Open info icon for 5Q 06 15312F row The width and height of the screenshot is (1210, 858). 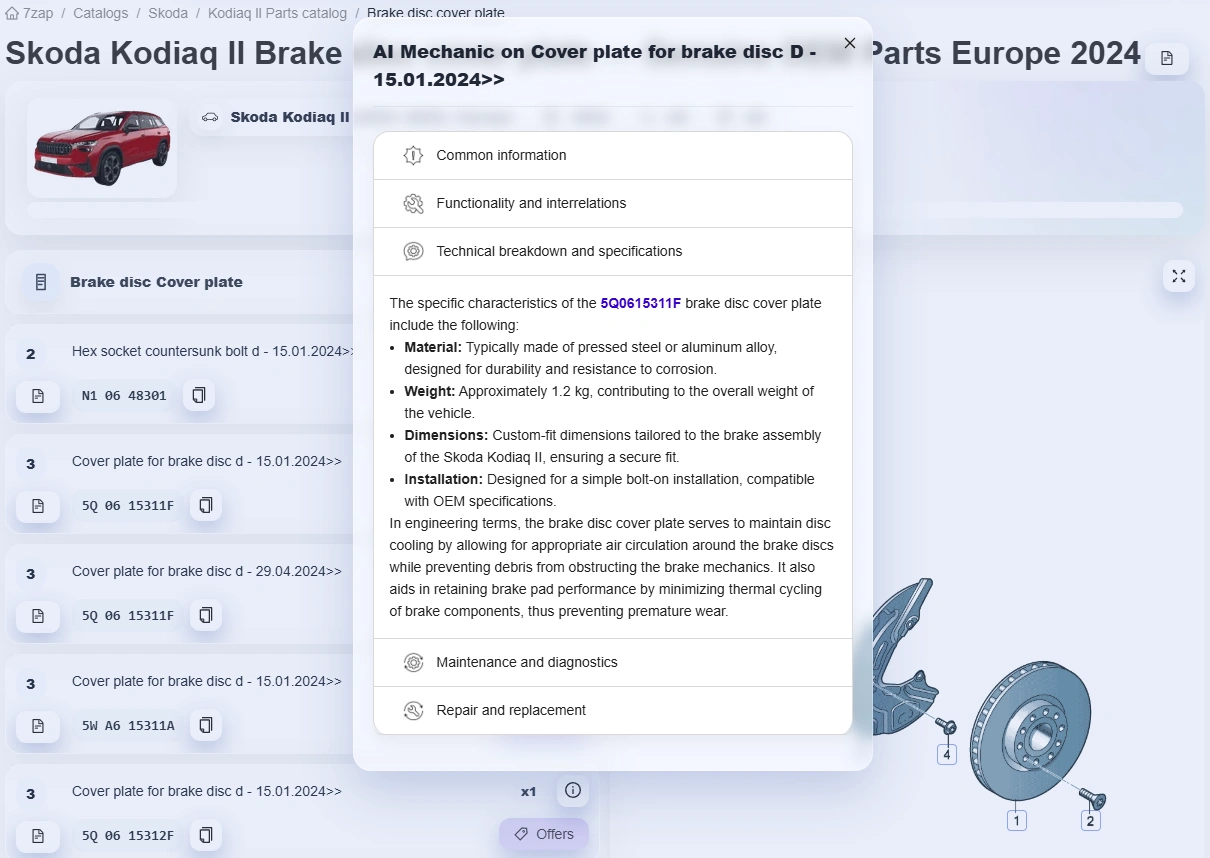pyautogui.click(x=573, y=791)
